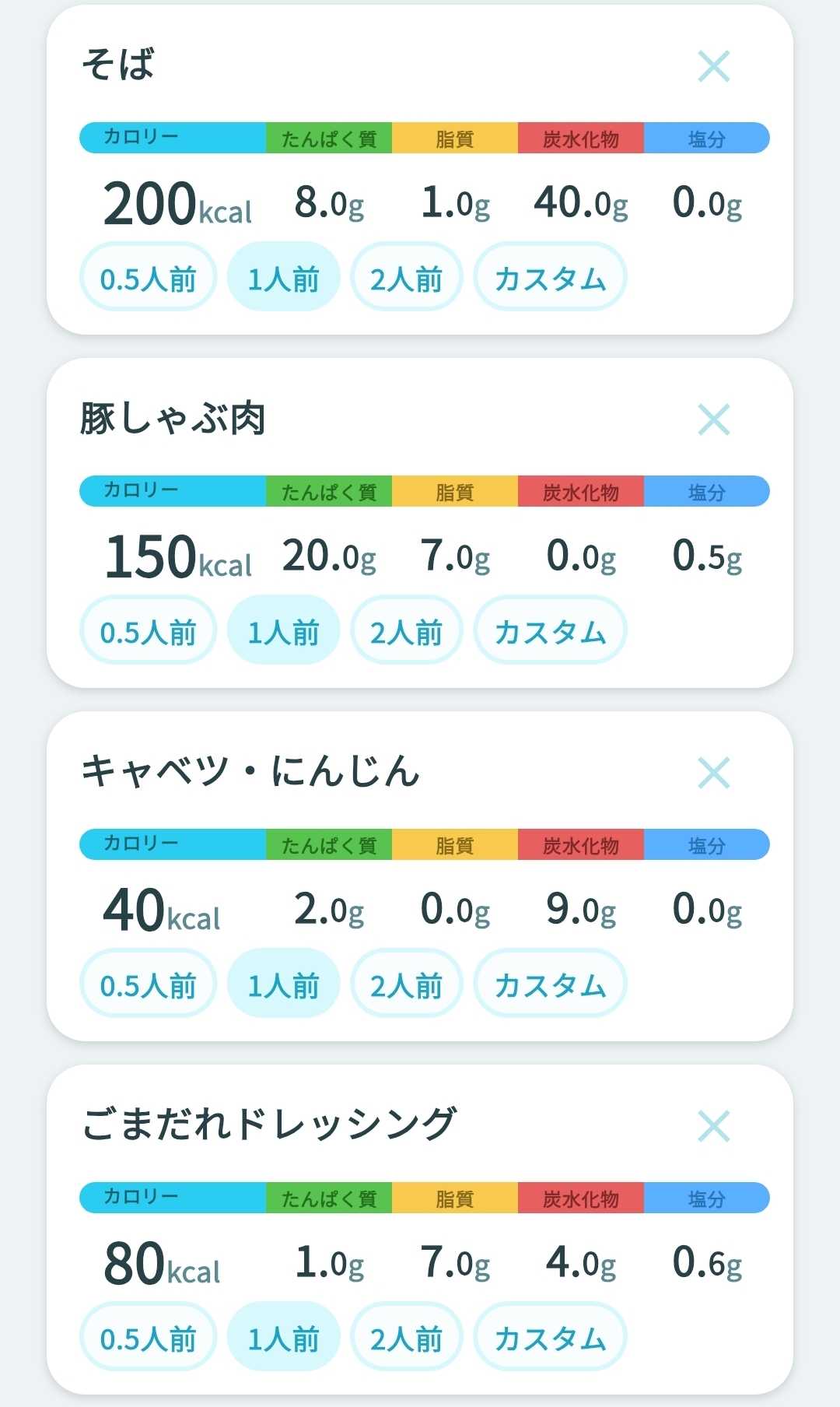Pick 2人前 for ごまだれドレッシング
Image resolution: width=840 pixels, height=1407 pixels.
pyautogui.click(x=406, y=1337)
